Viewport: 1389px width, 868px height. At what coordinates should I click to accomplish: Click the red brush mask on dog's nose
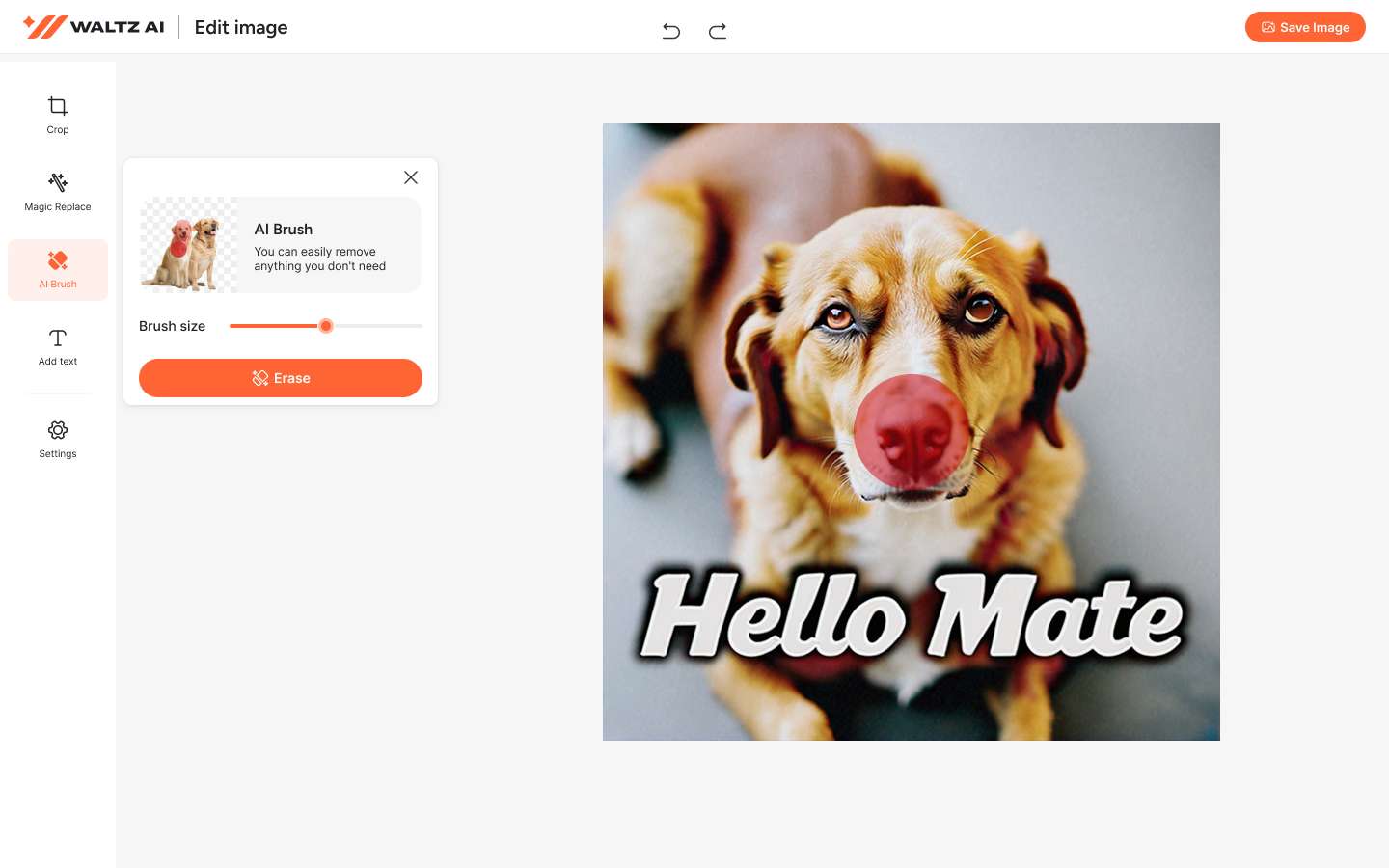pyautogui.click(x=911, y=431)
